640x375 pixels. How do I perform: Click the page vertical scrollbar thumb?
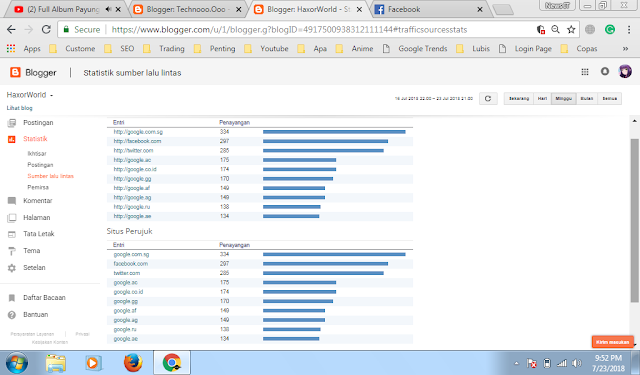634,220
